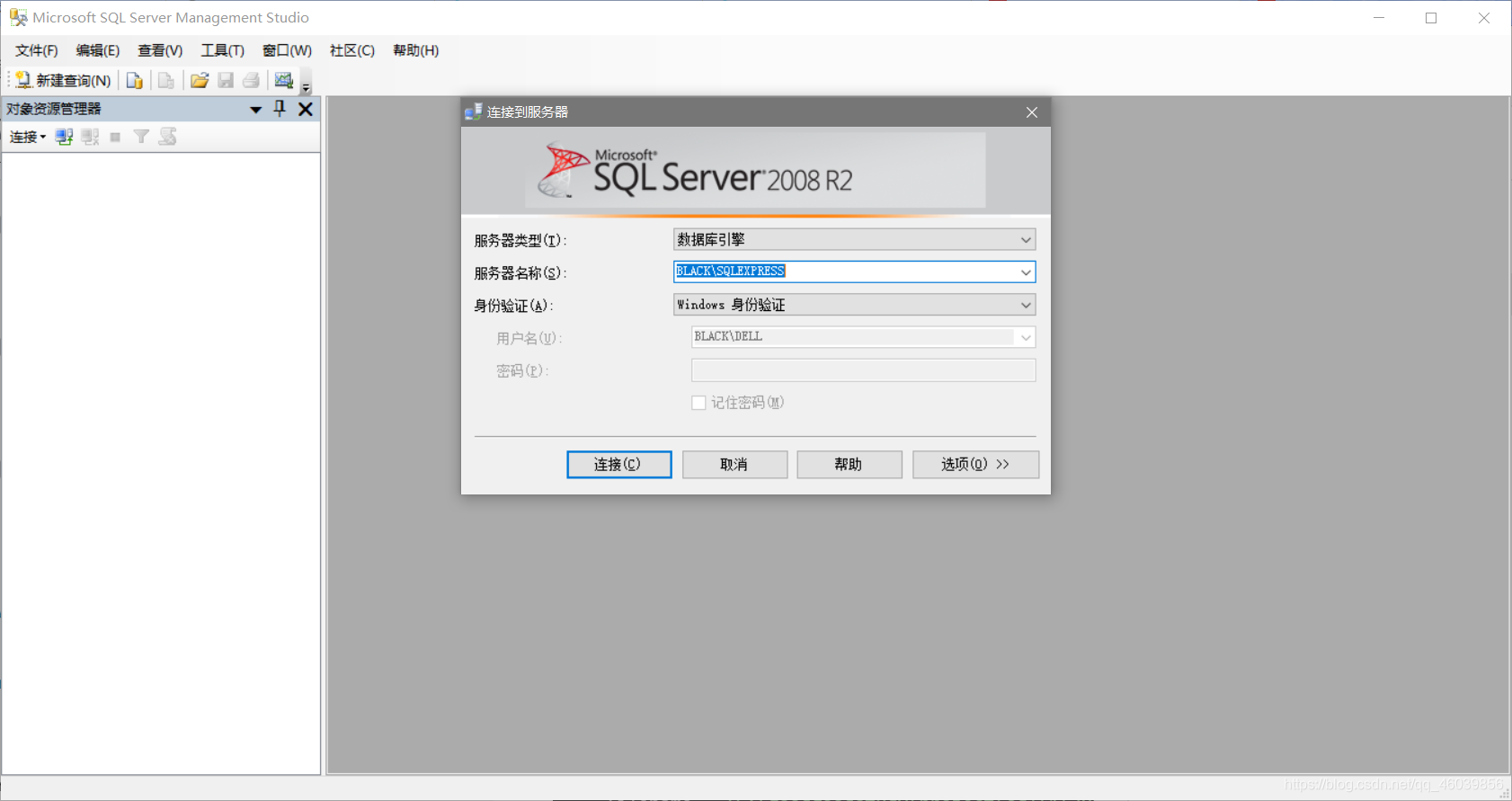
Task: Click the Object Explorer refresh script icon
Action: coord(168,137)
